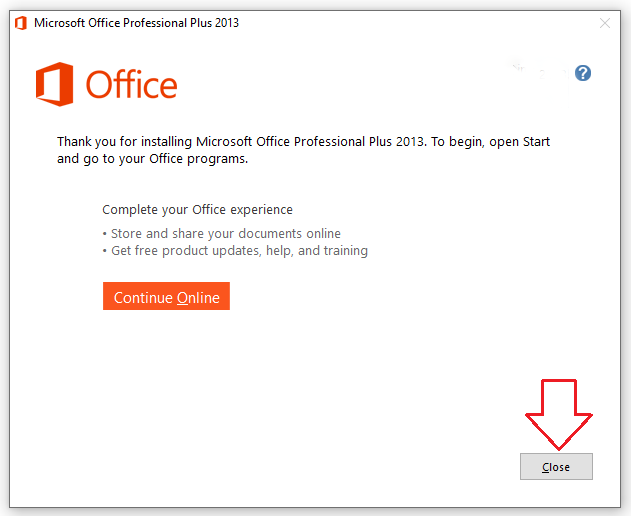Click the large "Office" wordmark text
631x516 pixels.
tap(131, 85)
